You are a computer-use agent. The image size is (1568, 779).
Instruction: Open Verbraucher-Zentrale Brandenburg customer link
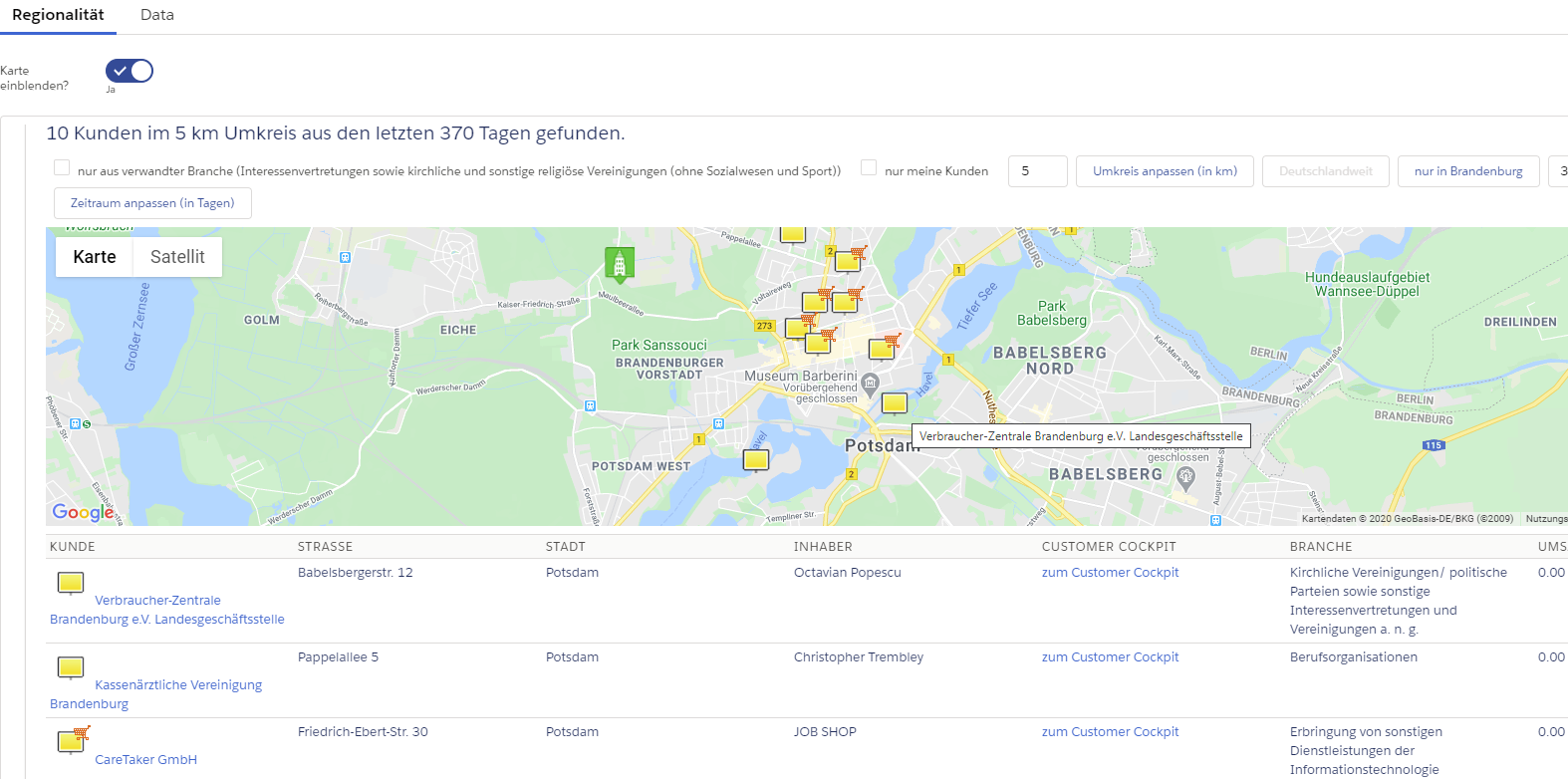(x=167, y=610)
